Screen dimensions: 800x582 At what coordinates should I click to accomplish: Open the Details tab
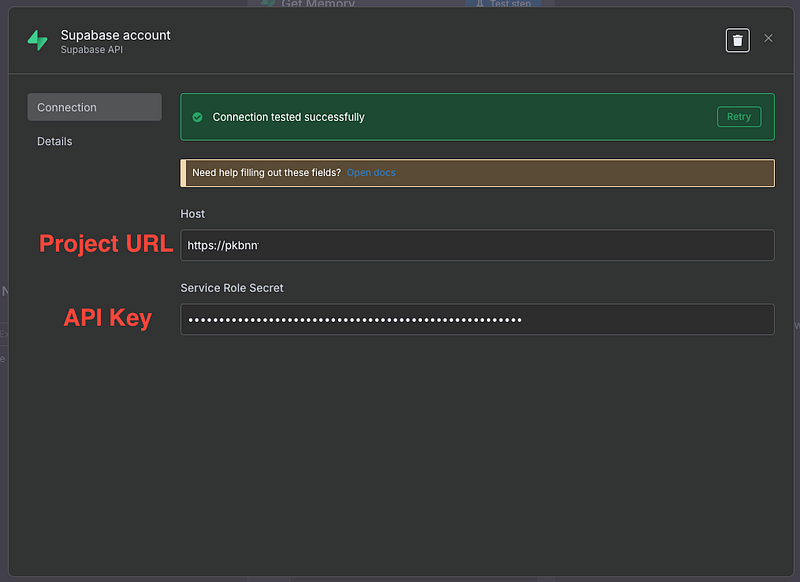click(x=55, y=141)
